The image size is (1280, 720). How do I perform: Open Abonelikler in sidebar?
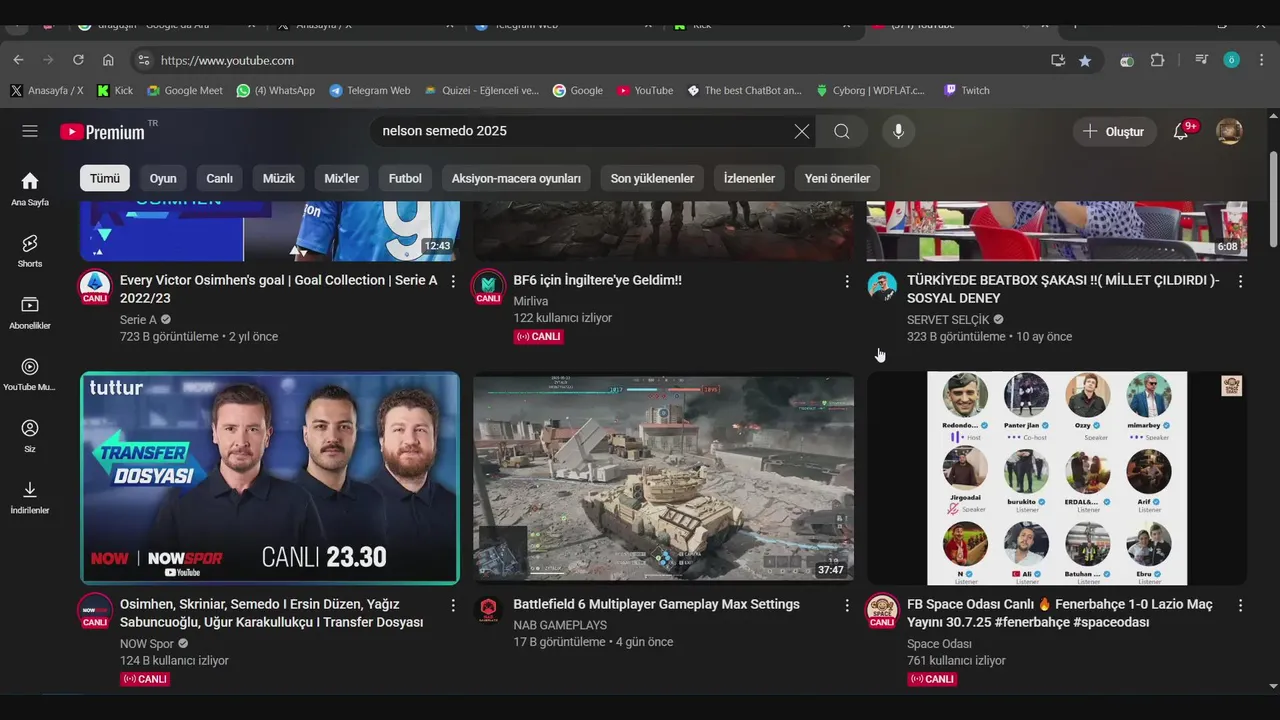(x=30, y=312)
